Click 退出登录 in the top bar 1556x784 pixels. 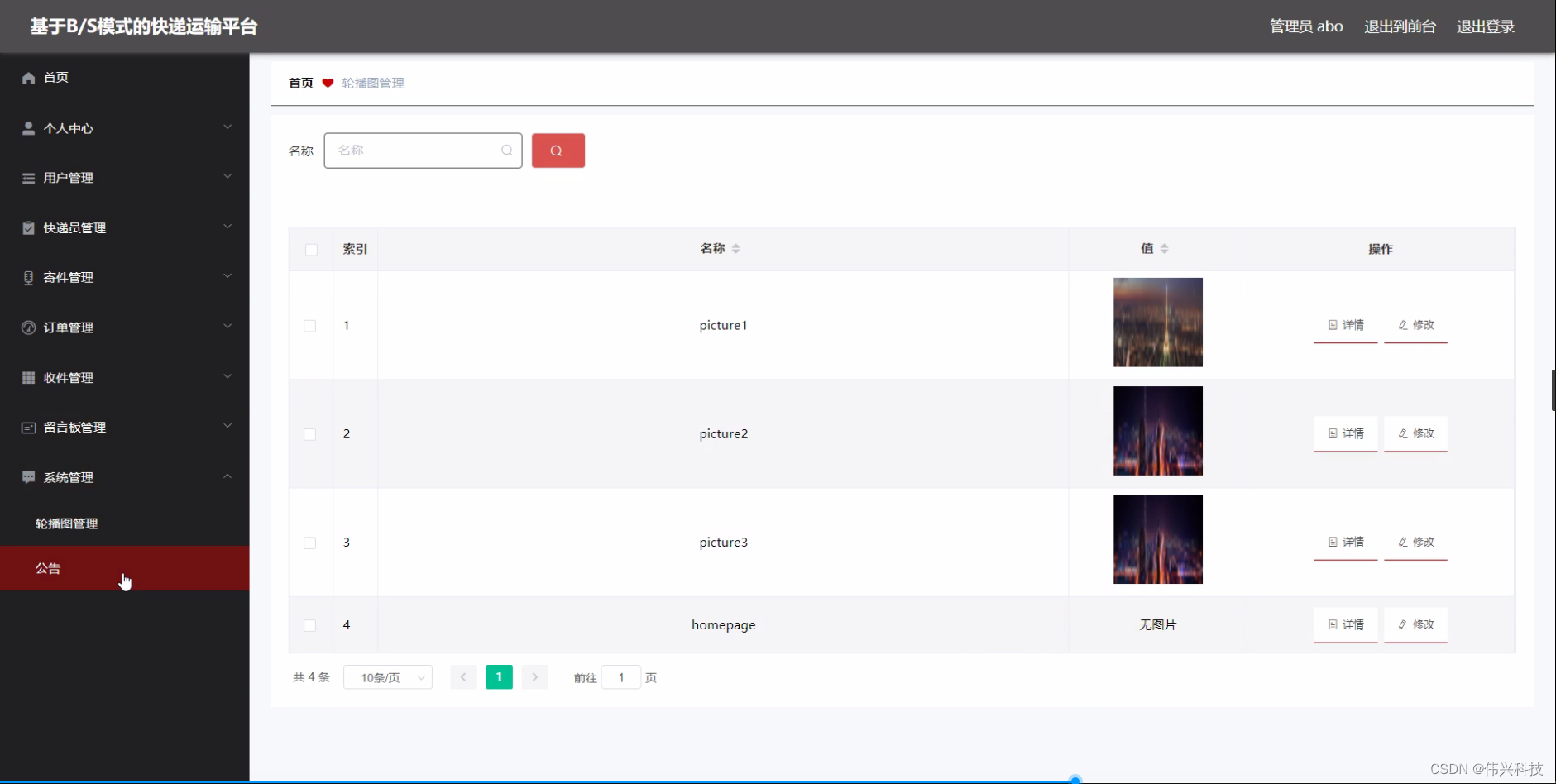point(1485,26)
